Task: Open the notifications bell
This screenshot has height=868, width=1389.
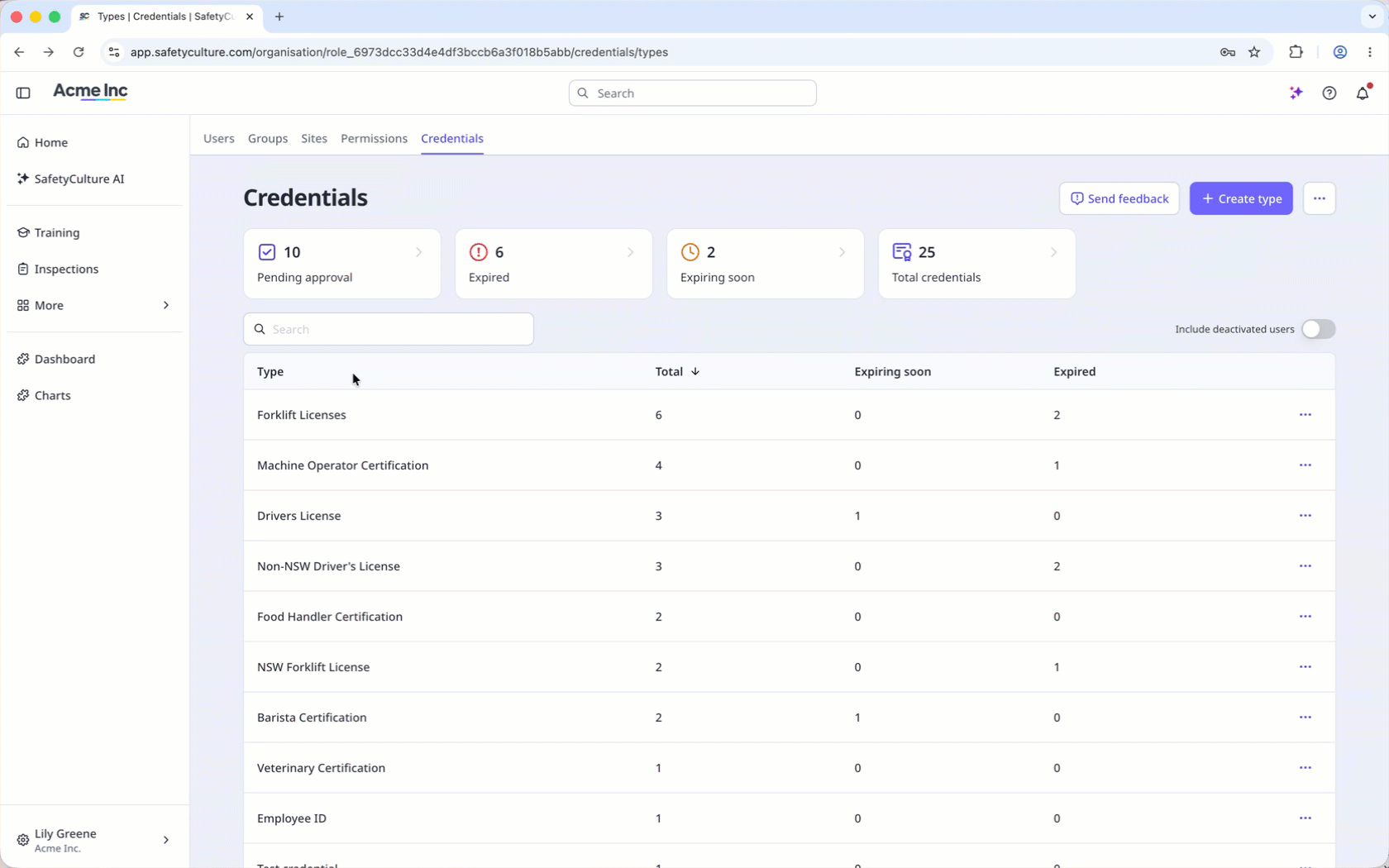Action: click(x=1363, y=93)
